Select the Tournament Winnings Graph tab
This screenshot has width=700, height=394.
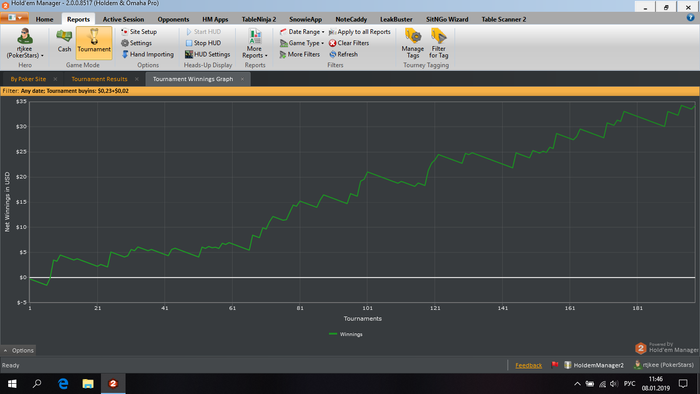(193, 79)
